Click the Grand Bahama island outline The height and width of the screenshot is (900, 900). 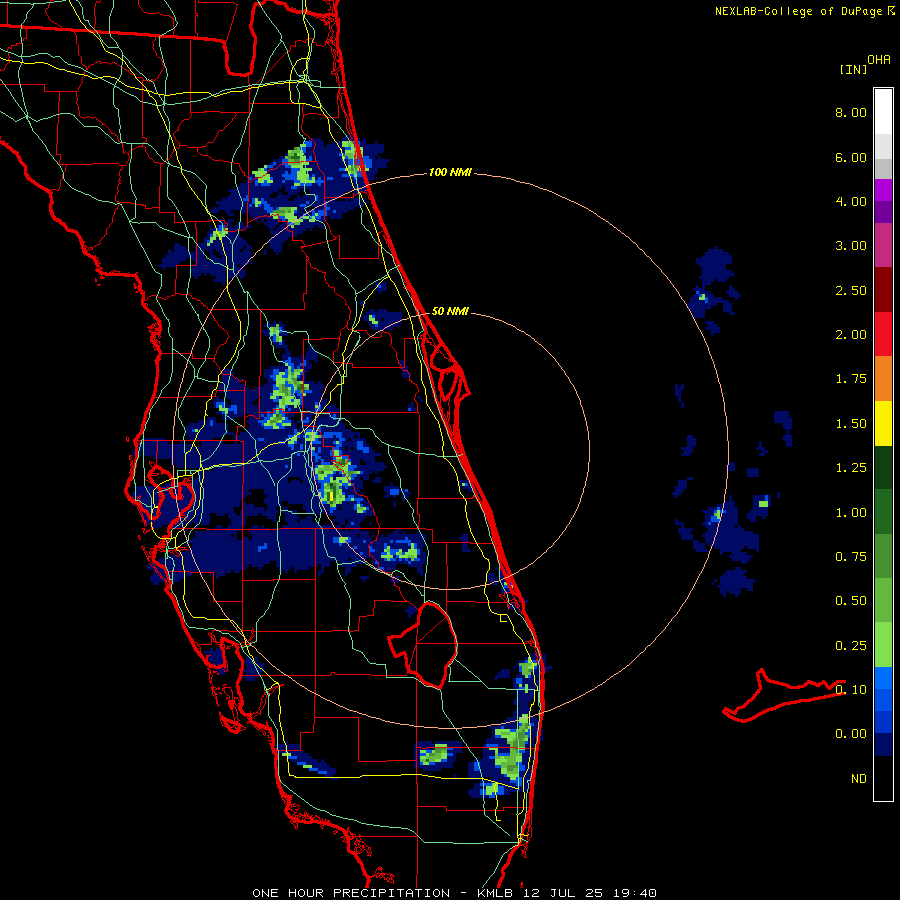tap(784, 695)
